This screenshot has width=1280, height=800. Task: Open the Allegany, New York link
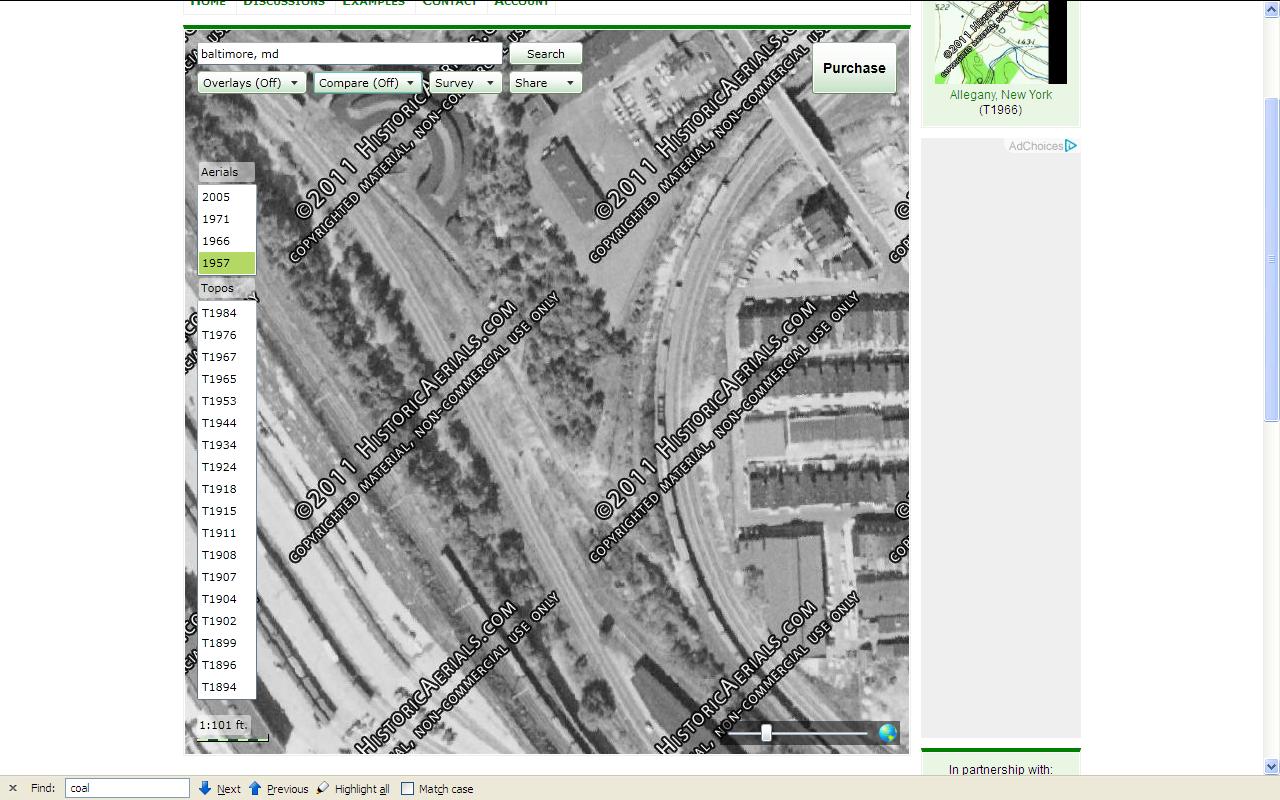[1000, 95]
